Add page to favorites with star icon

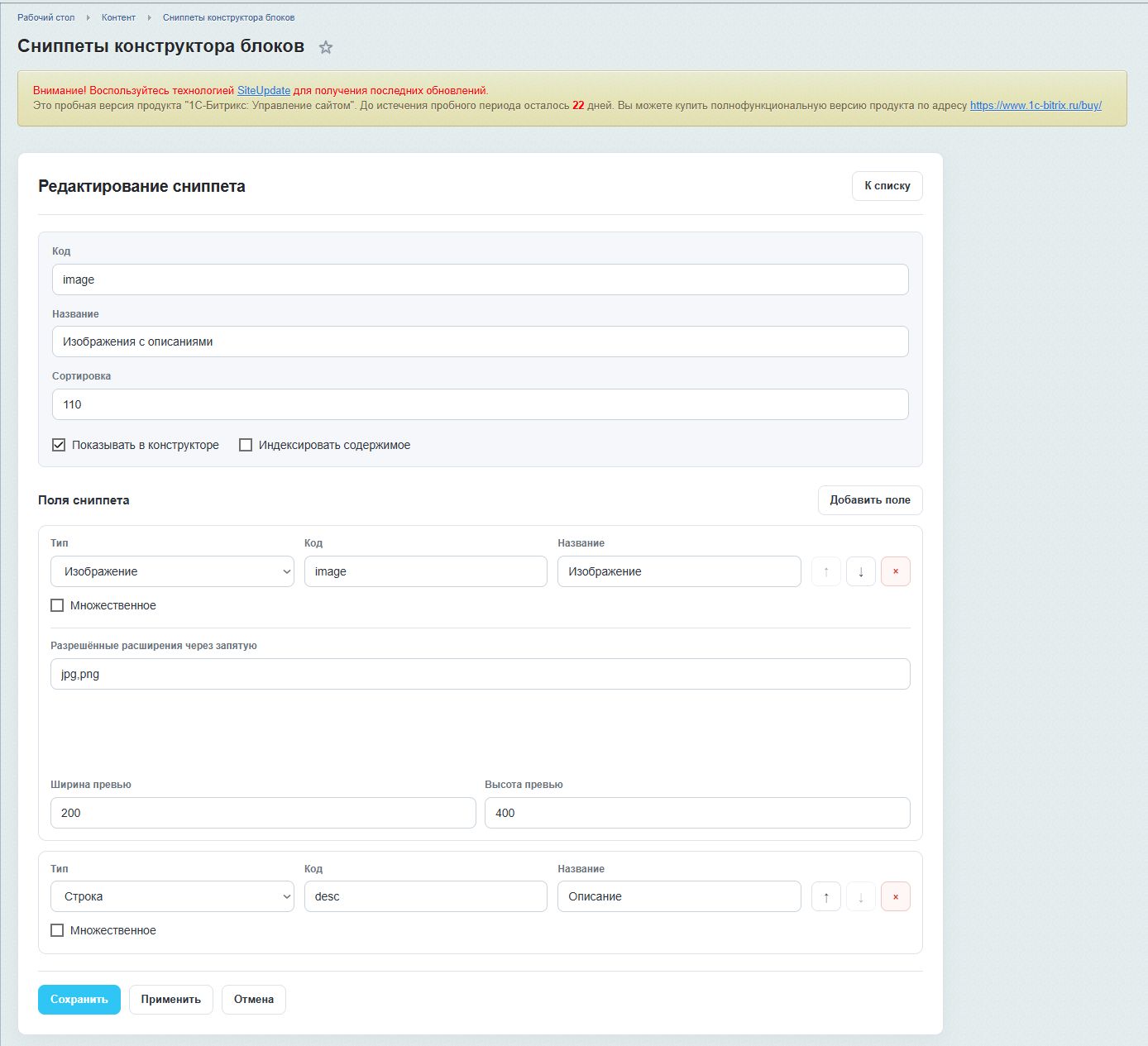pyautogui.click(x=326, y=47)
